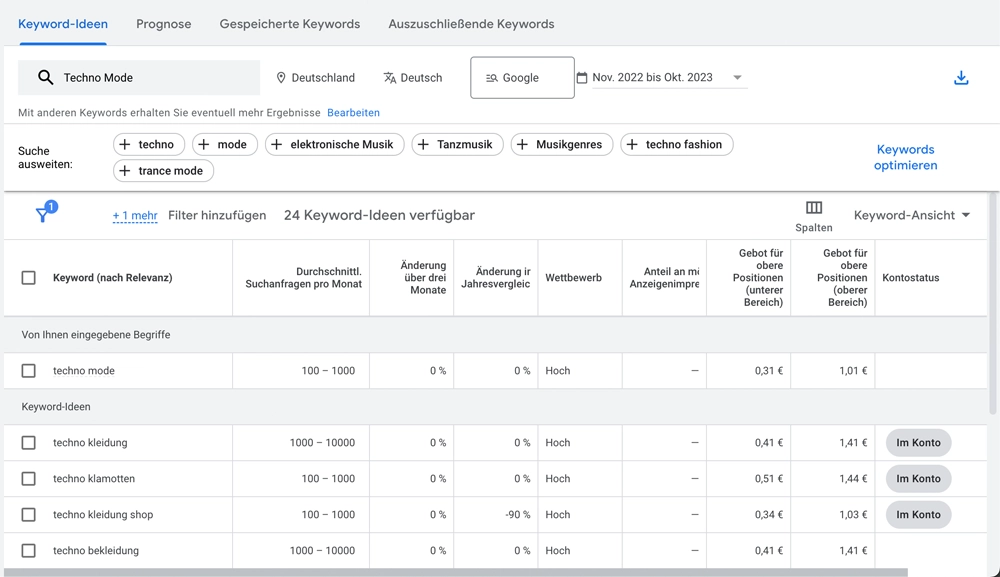Click plus icon on trance mode chip

coord(125,171)
